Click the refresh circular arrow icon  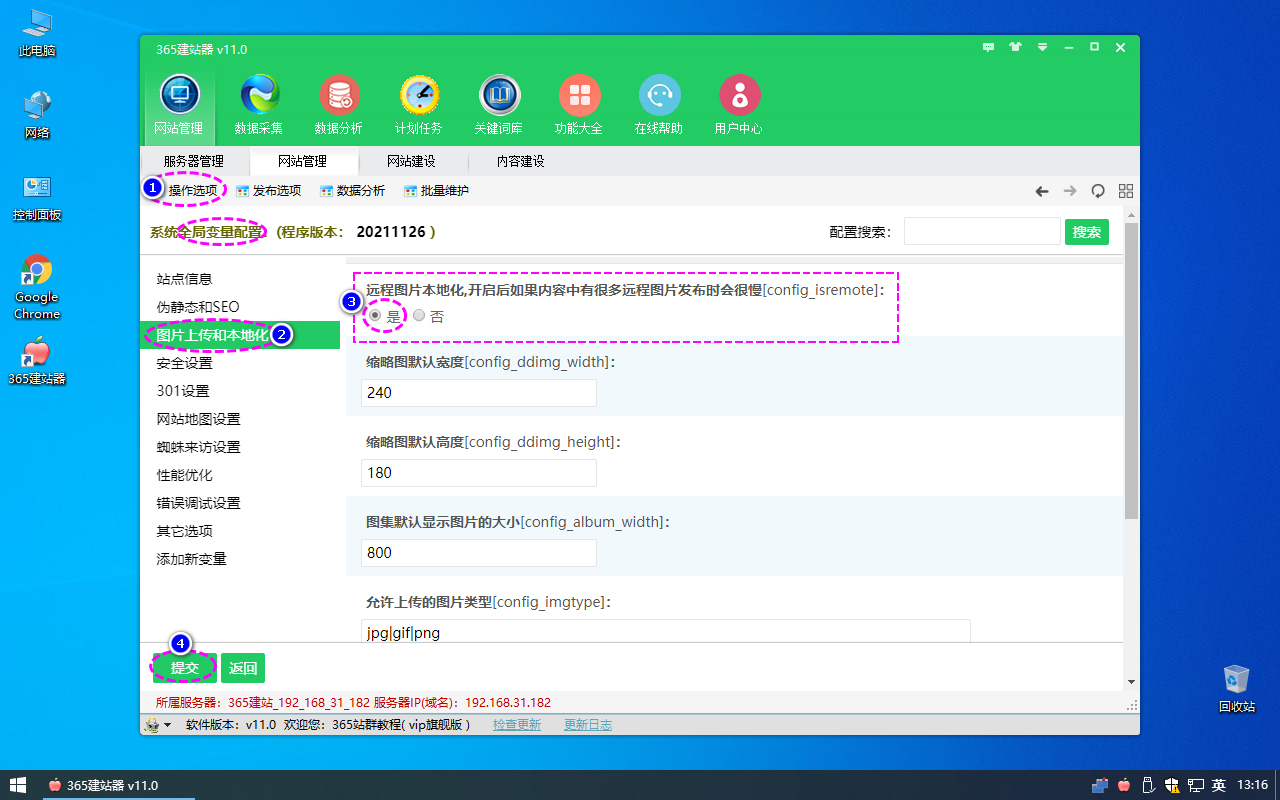[1098, 191]
